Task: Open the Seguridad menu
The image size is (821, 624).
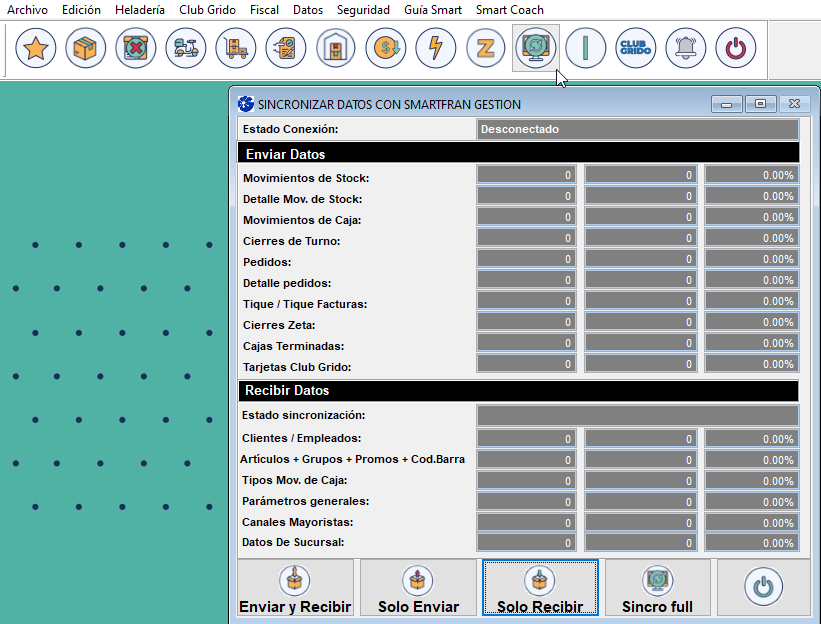Action: [363, 10]
